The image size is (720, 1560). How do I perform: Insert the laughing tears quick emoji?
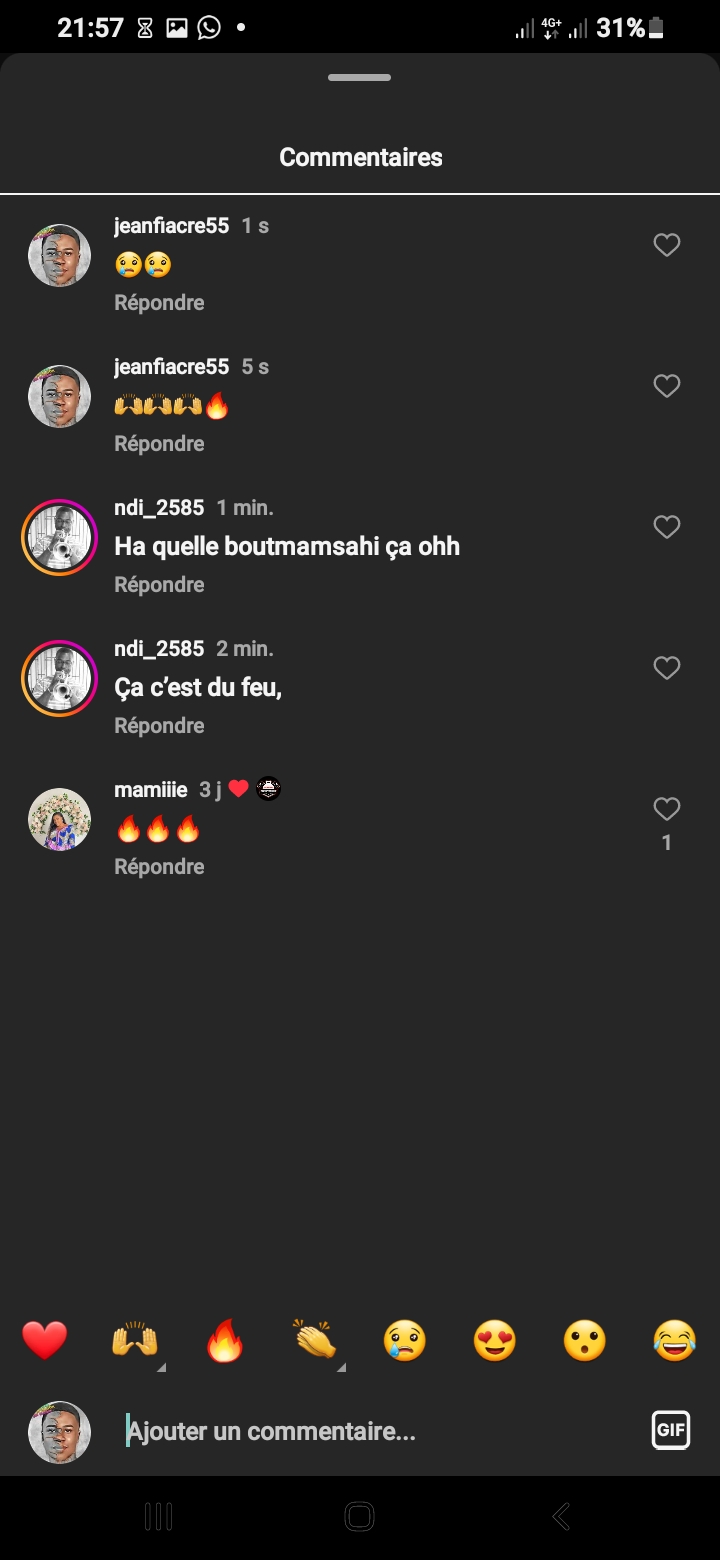tap(675, 1340)
